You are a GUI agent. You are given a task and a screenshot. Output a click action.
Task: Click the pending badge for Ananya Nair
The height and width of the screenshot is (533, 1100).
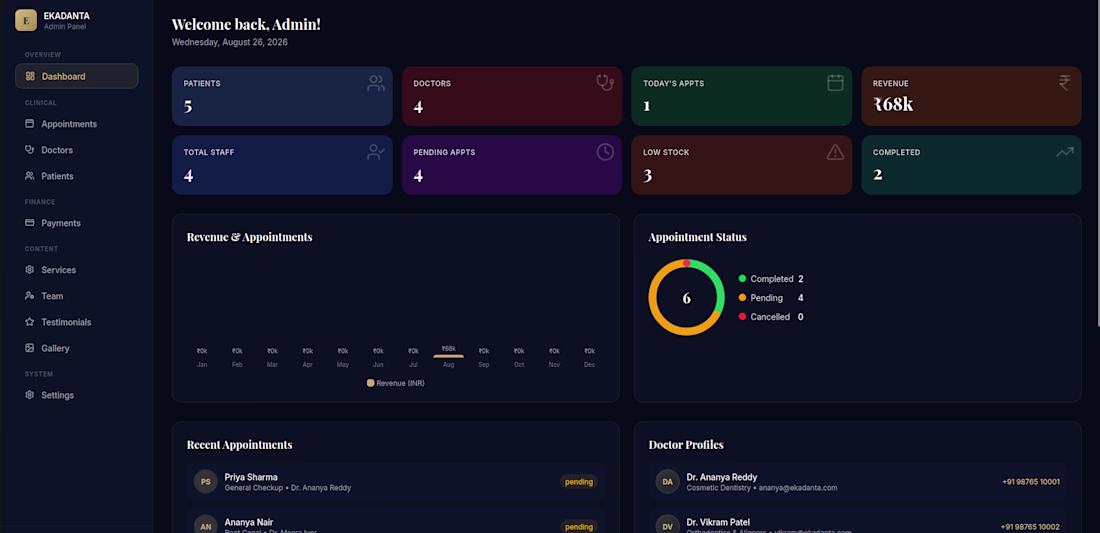point(579,527)
